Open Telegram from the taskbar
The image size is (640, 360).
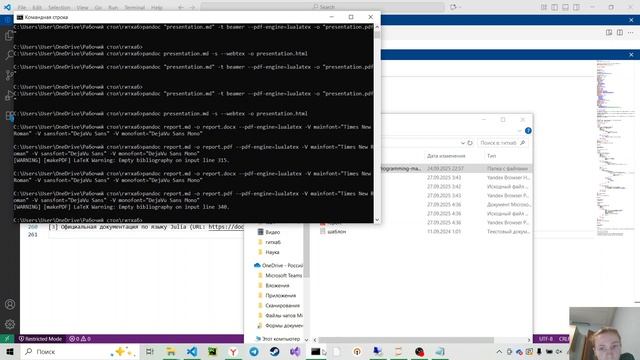pos(254,351)
